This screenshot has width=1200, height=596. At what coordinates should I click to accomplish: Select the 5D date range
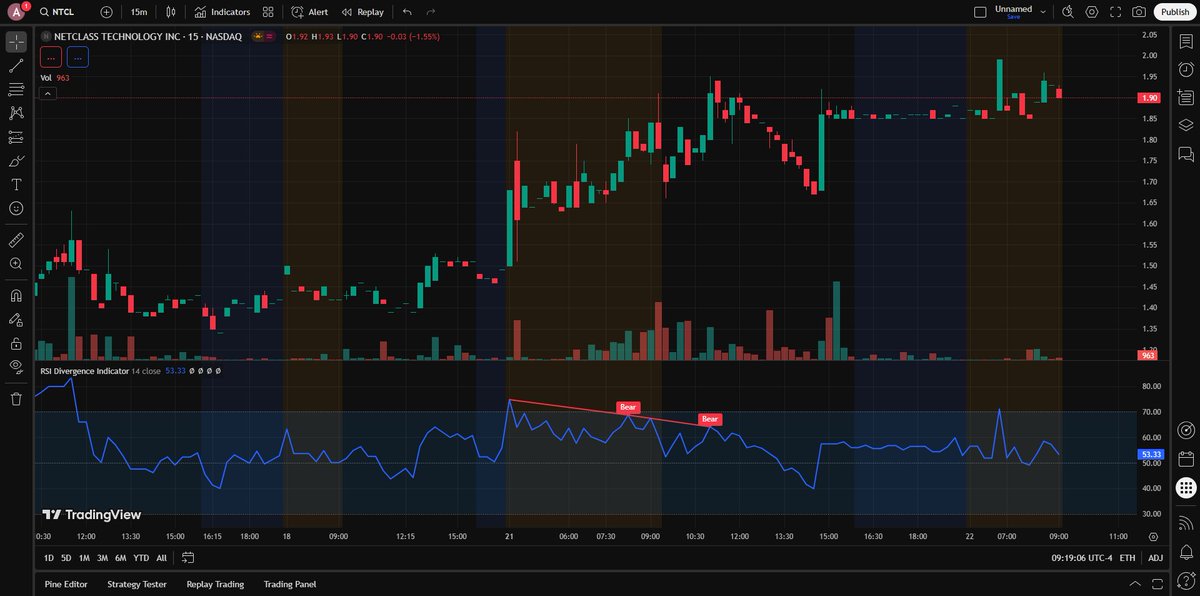[x=66, y=557]
